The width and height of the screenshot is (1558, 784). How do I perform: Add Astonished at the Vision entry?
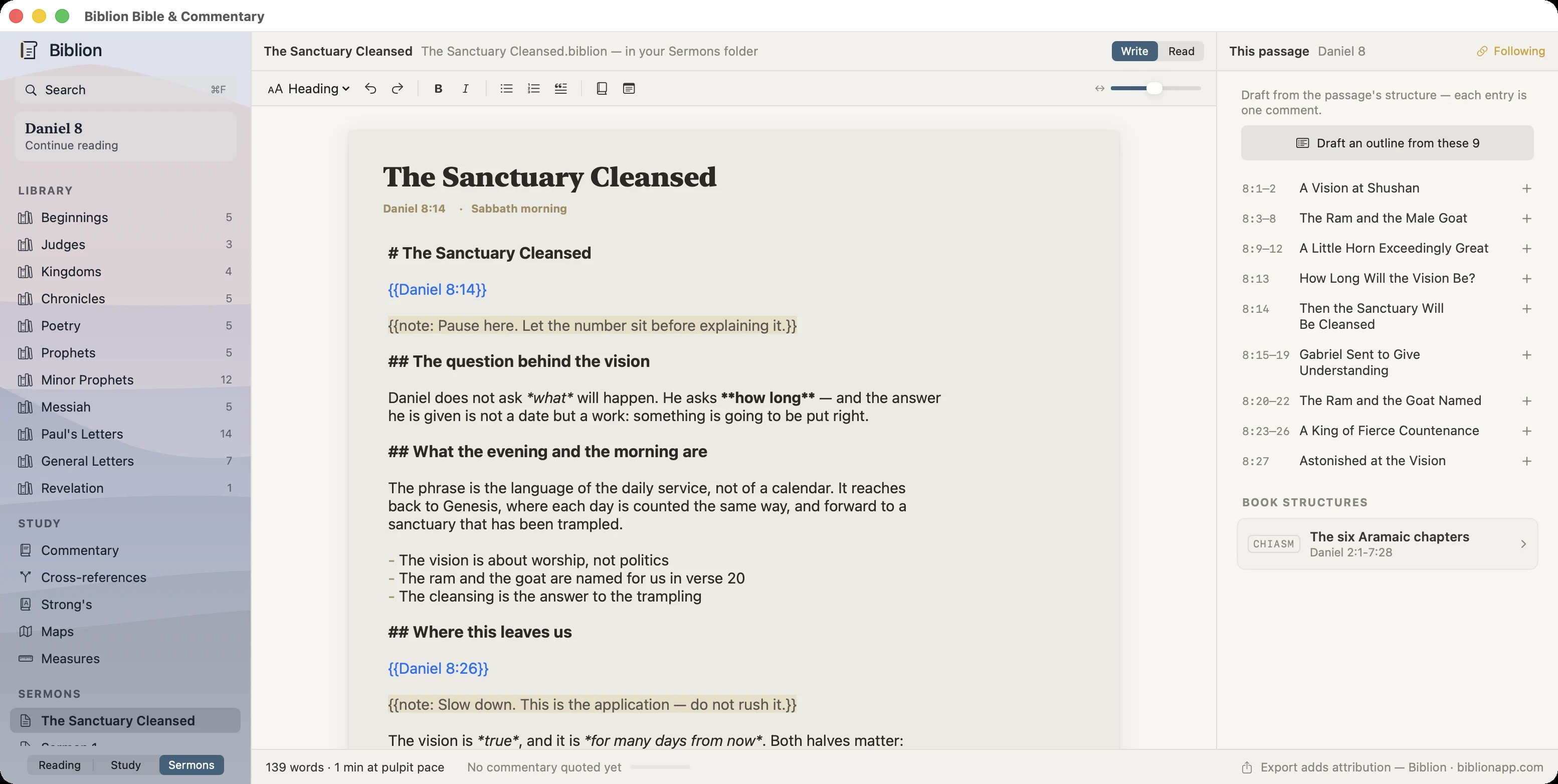click(1526, 461)
